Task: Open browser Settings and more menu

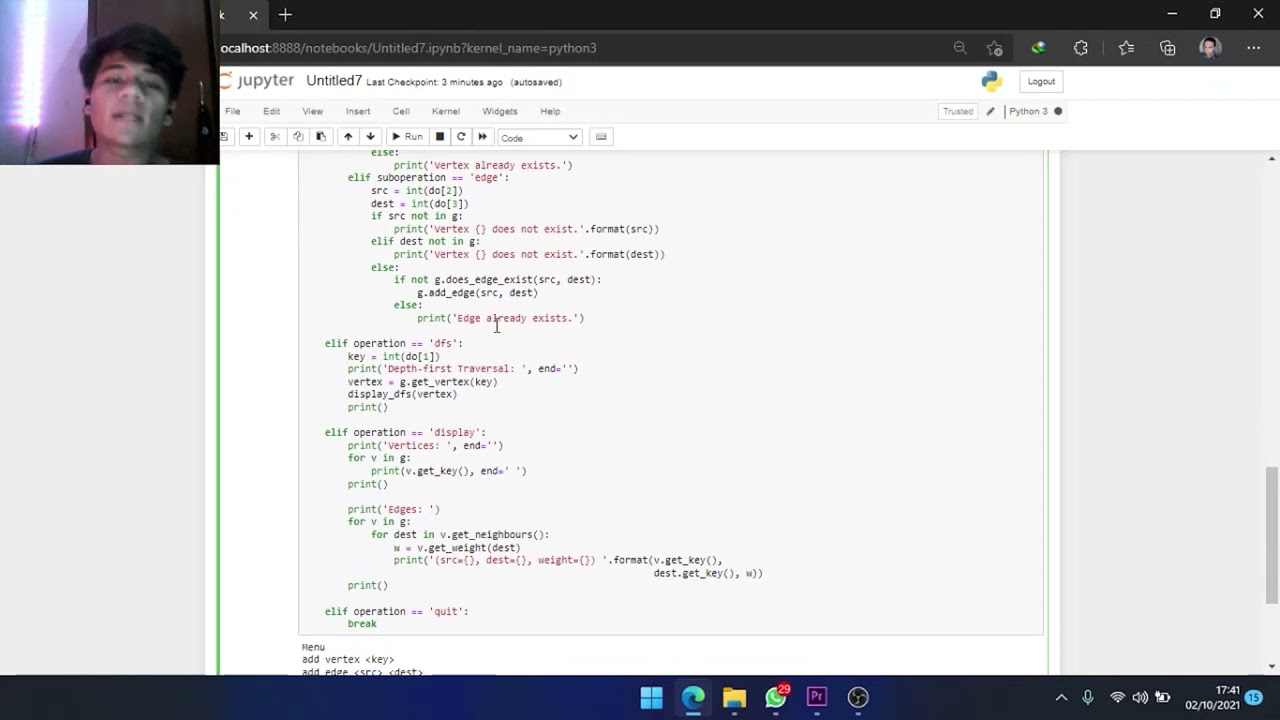Action: 1254,48
